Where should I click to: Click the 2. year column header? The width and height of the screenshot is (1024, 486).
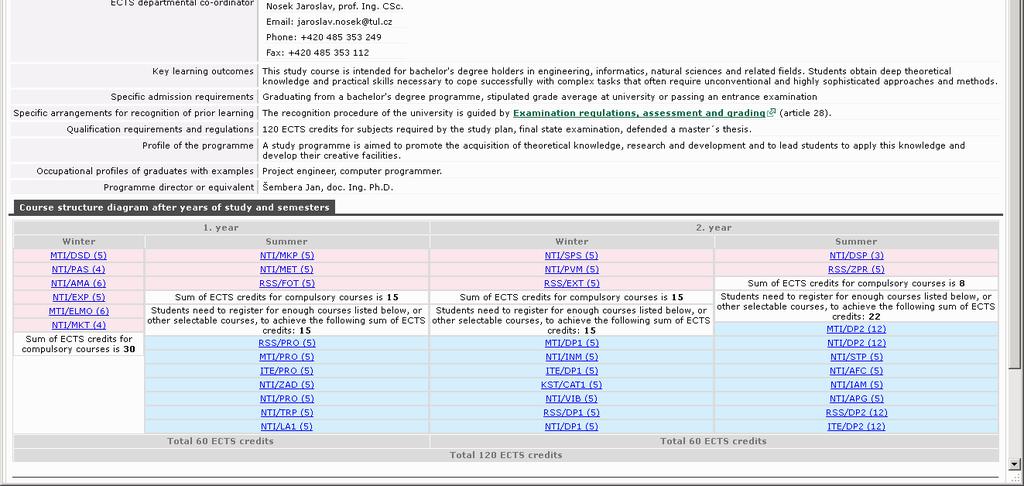(714, 228)
